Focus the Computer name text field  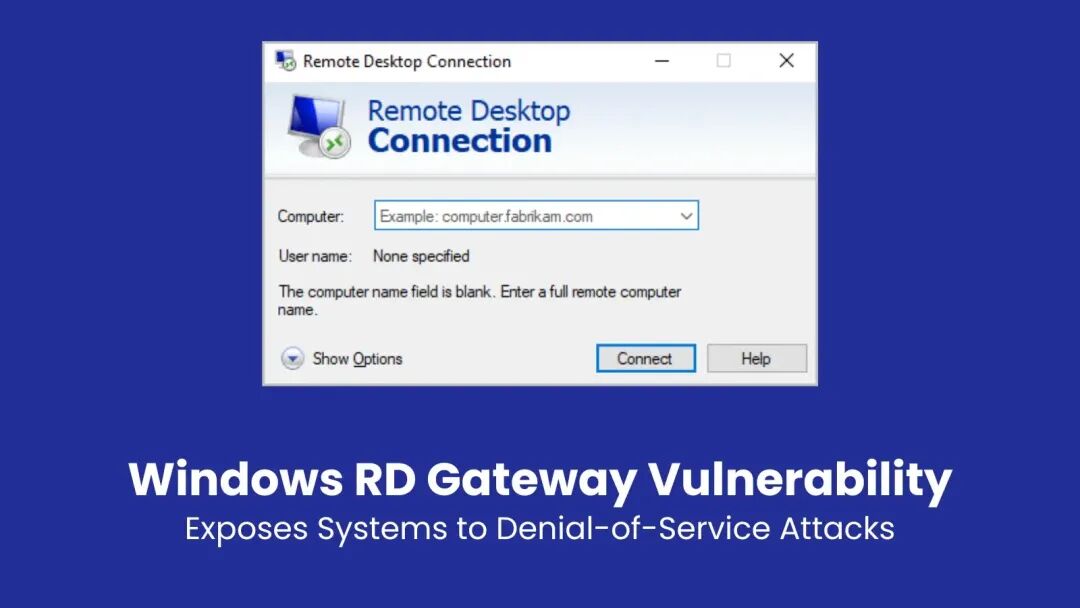click(x=526, y=216)
